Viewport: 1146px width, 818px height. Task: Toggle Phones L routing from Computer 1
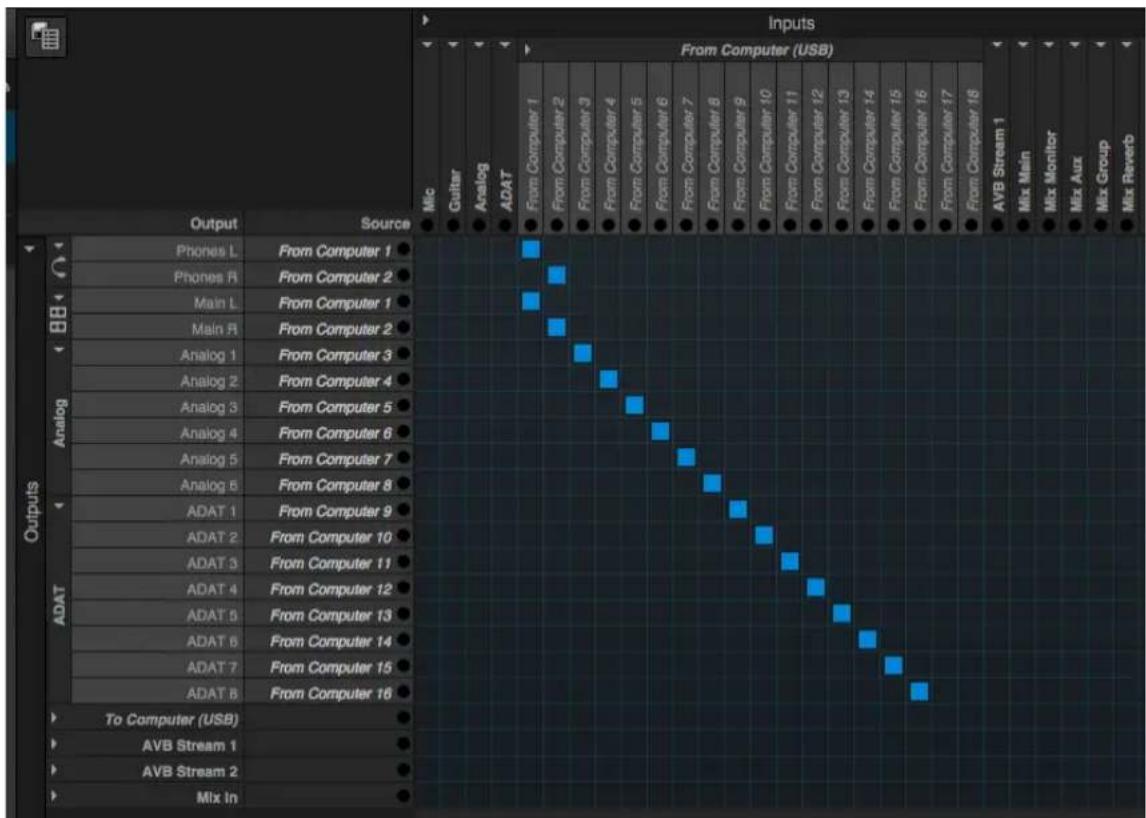(531, 249)
